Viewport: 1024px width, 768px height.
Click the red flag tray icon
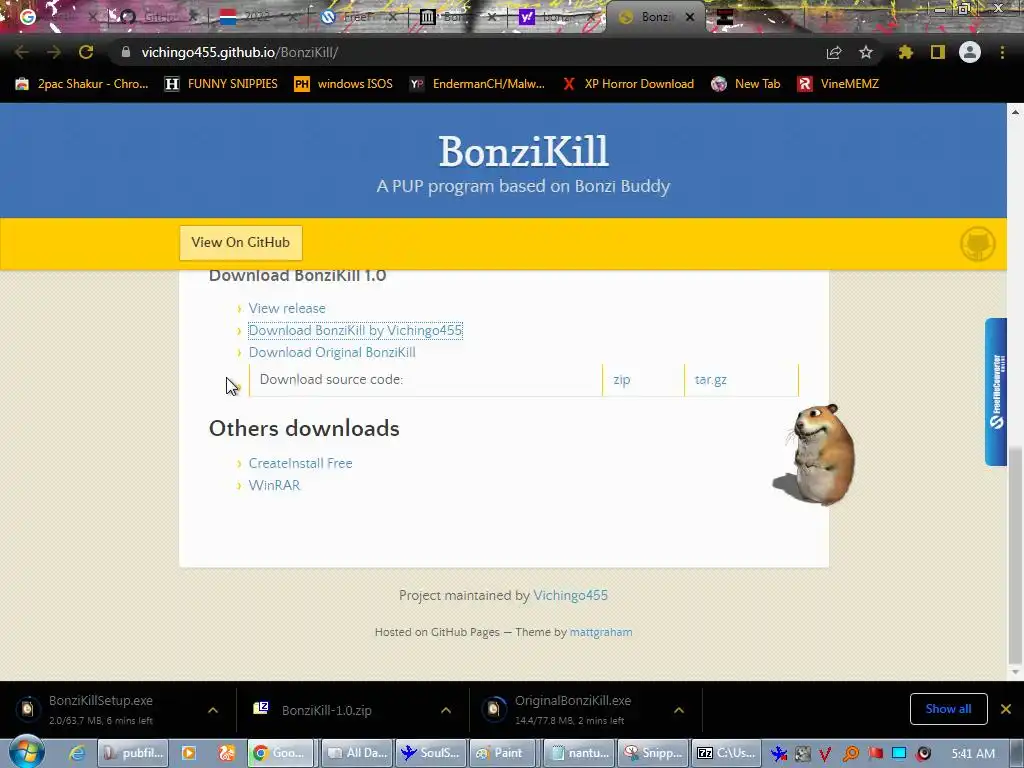tap(875, 754)
